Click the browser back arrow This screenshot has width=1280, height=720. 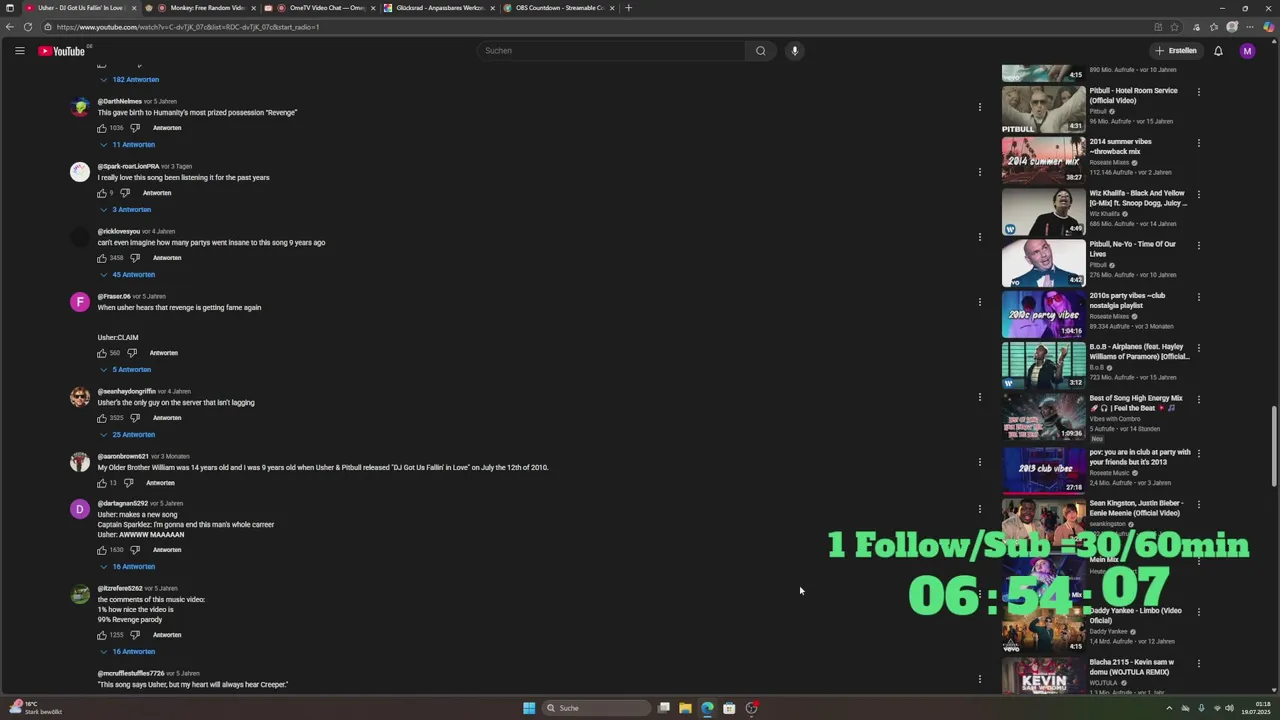tap(10, 27)
